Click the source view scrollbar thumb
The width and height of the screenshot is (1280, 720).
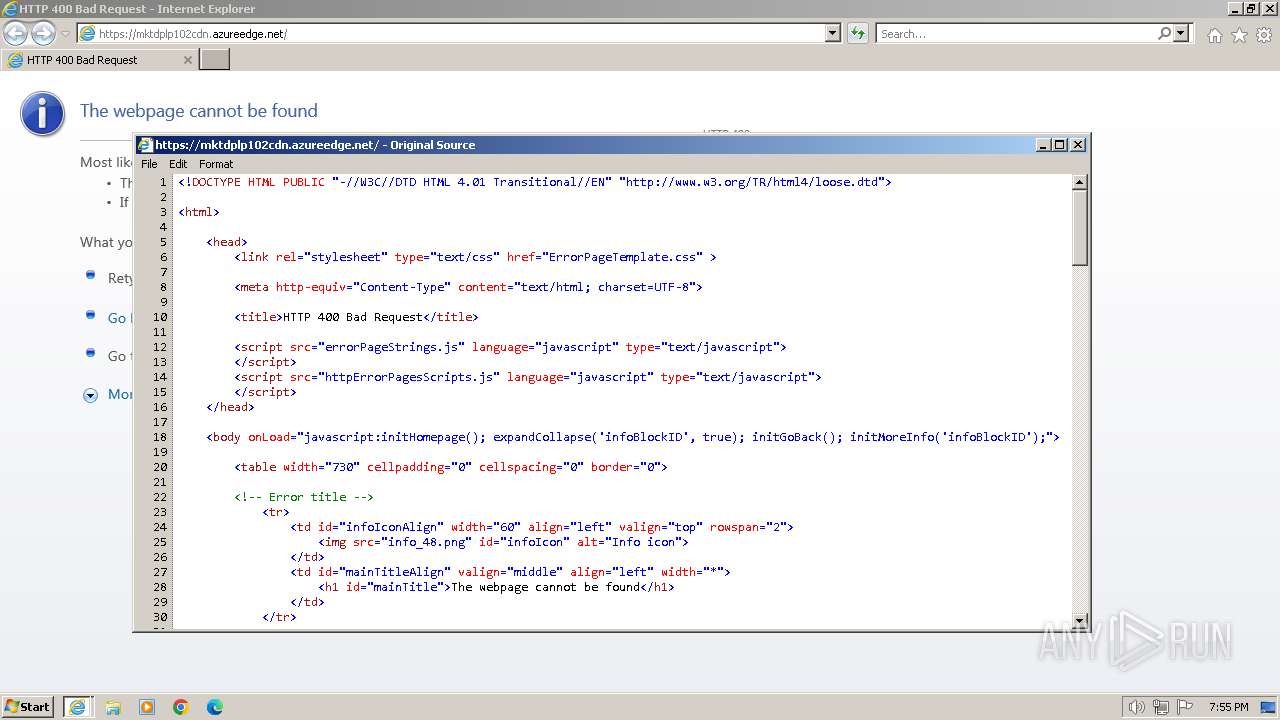tap(1079, 228)
